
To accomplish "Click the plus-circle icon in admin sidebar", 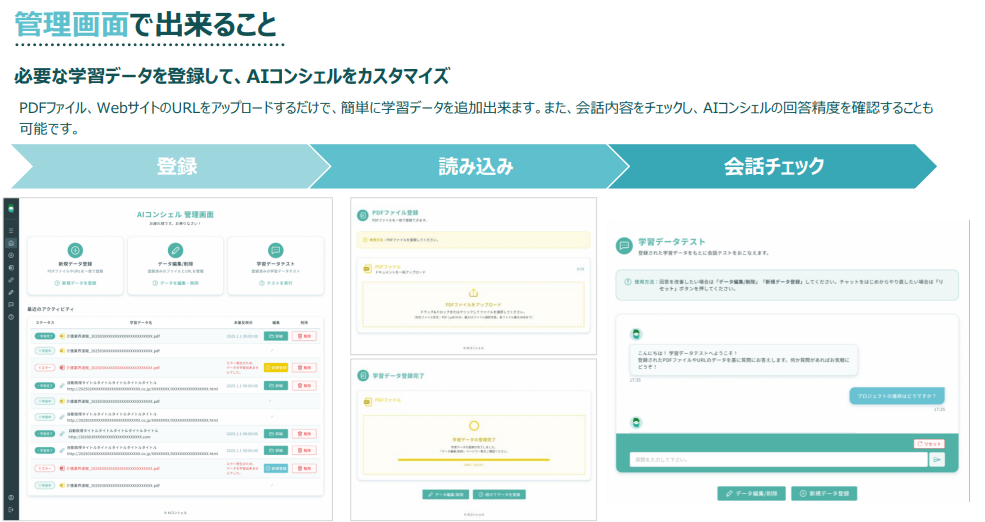I will coord(11,256).
